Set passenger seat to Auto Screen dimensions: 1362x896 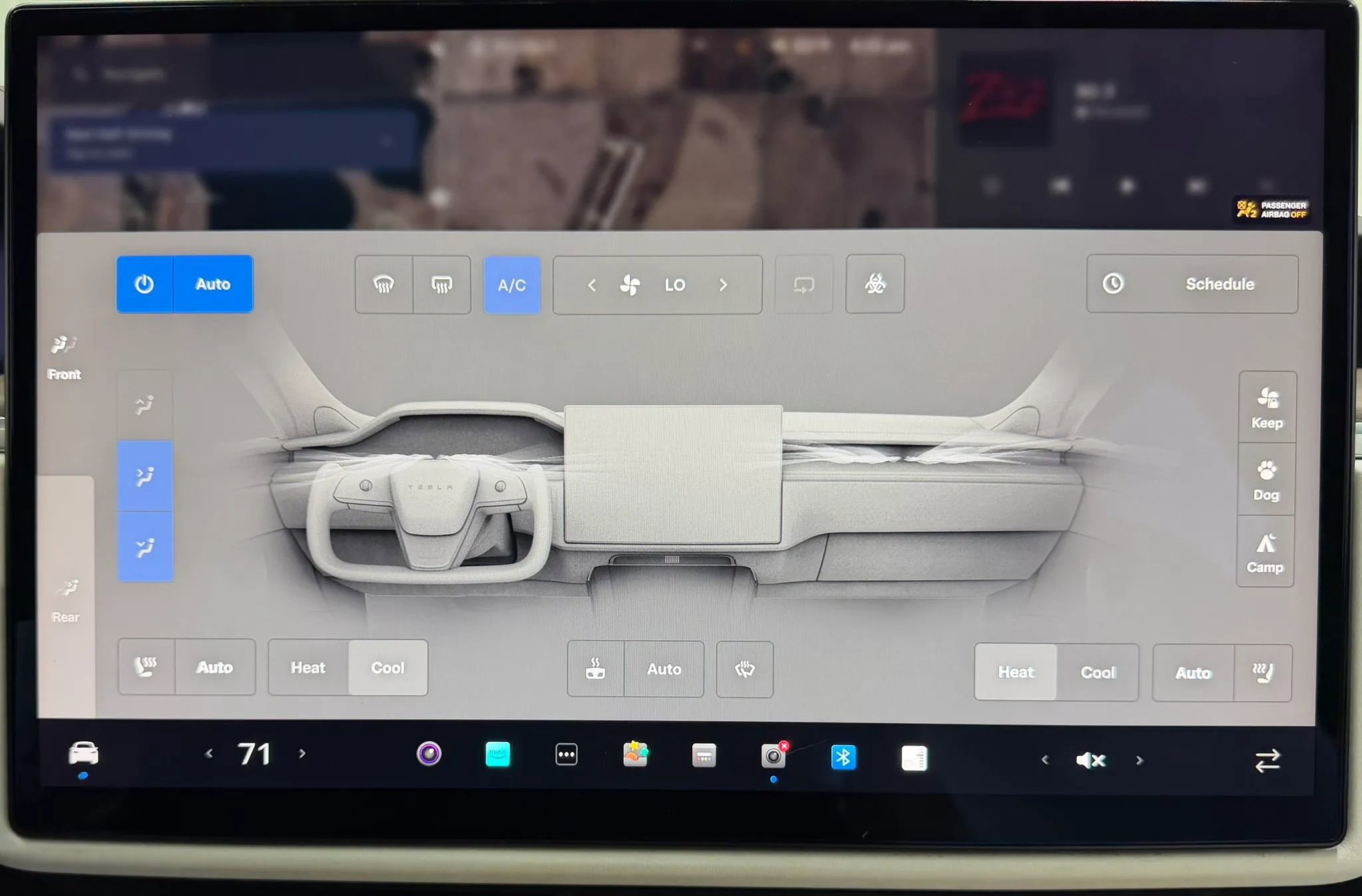[x=1193, y=673]
